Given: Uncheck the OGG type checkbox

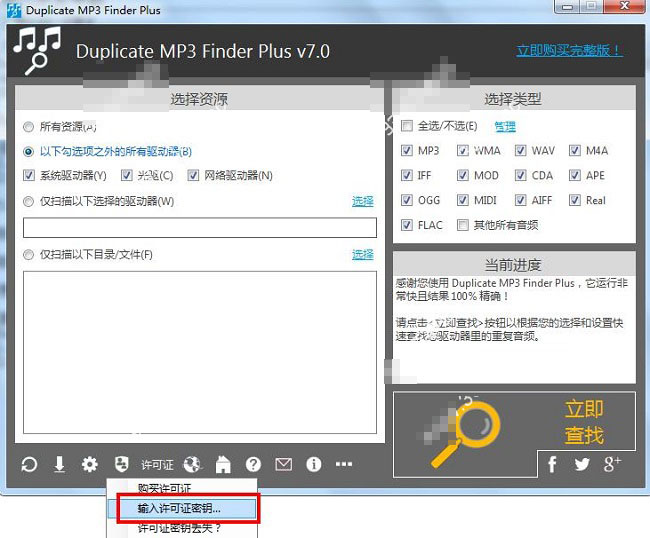Looking at the screenshot, I should [x=407, y=200].
